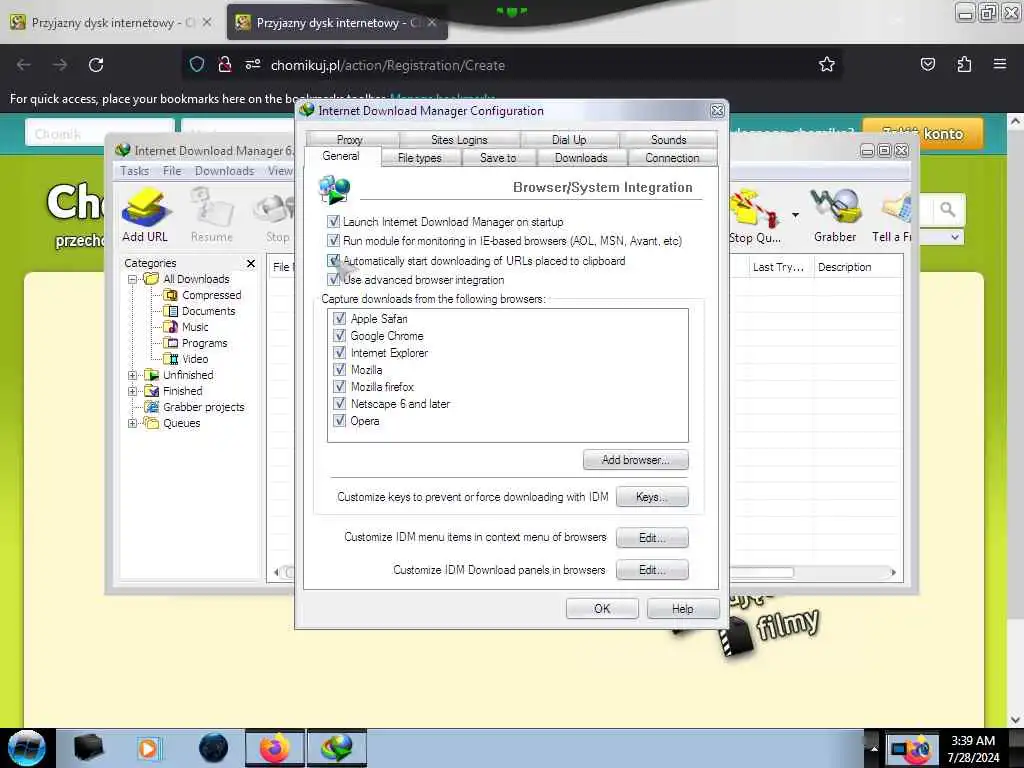The image size is (1024, 768).
Task: Toggle automatically start downloading clipboard URLs
Action: tap(334, 261)
